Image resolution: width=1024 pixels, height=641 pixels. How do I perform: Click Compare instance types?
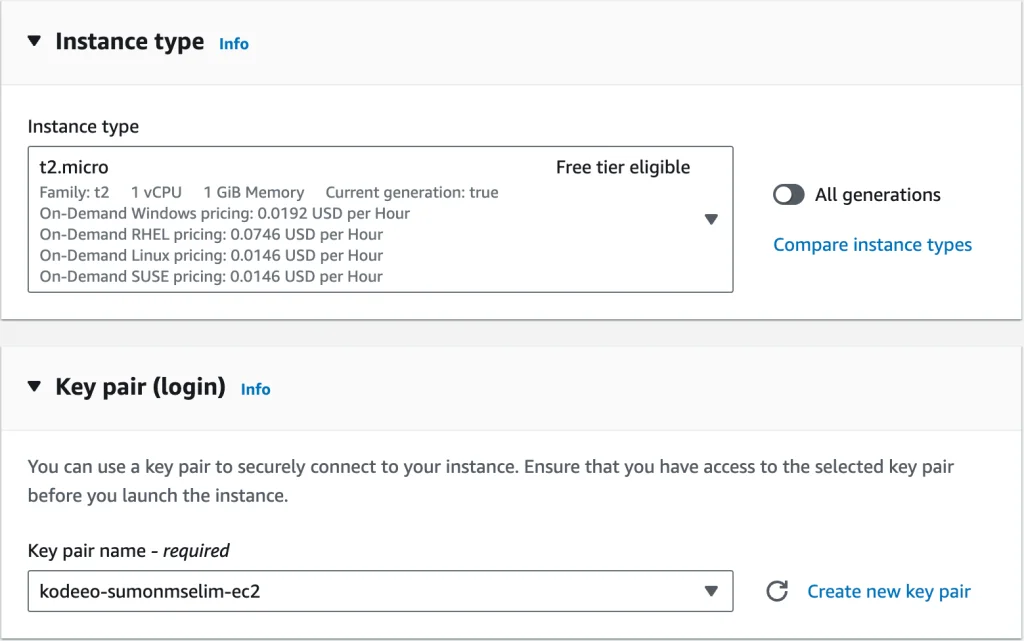(x=872, y=244)
